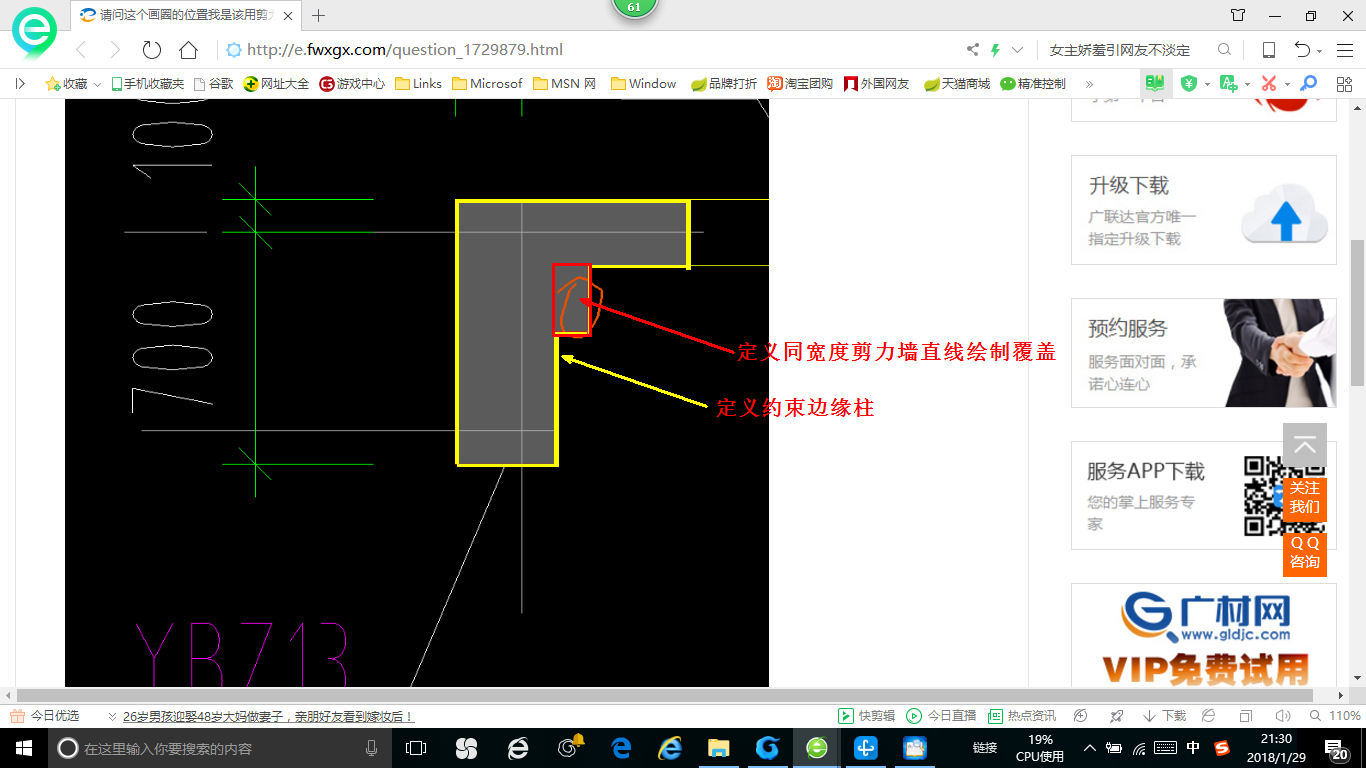Image resolution: width=1366 pixels, height=768 pixels.
Task: Expand the address bar dropdown chevron
Action: [1018, 50]
